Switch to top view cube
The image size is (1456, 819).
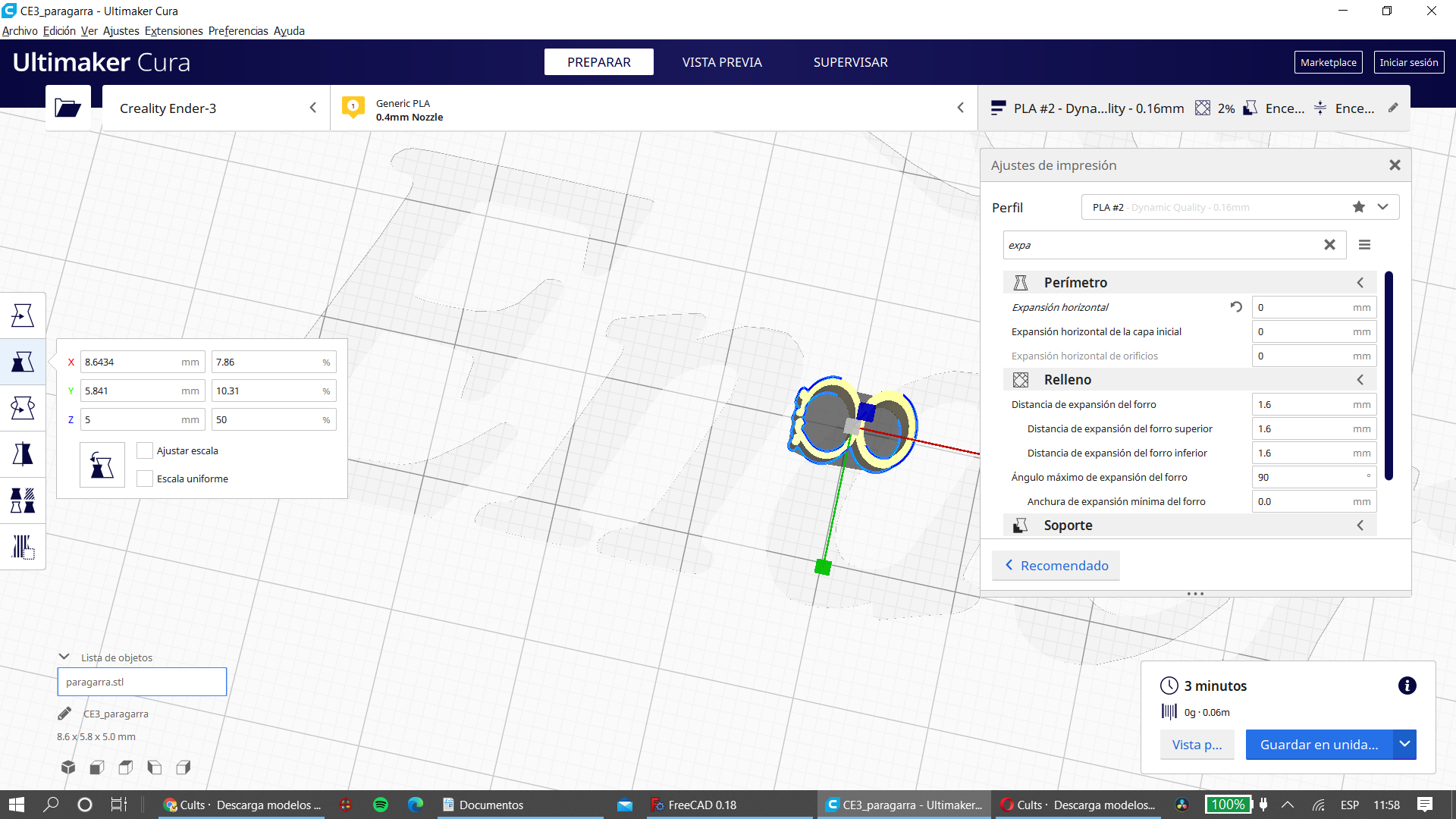(x=126, y=767)
